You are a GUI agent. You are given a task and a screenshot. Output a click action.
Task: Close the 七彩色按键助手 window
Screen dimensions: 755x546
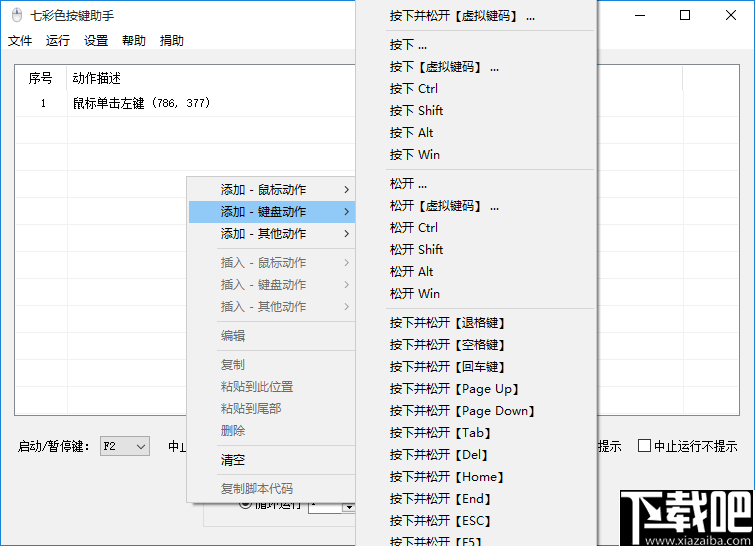coord(730,15)
